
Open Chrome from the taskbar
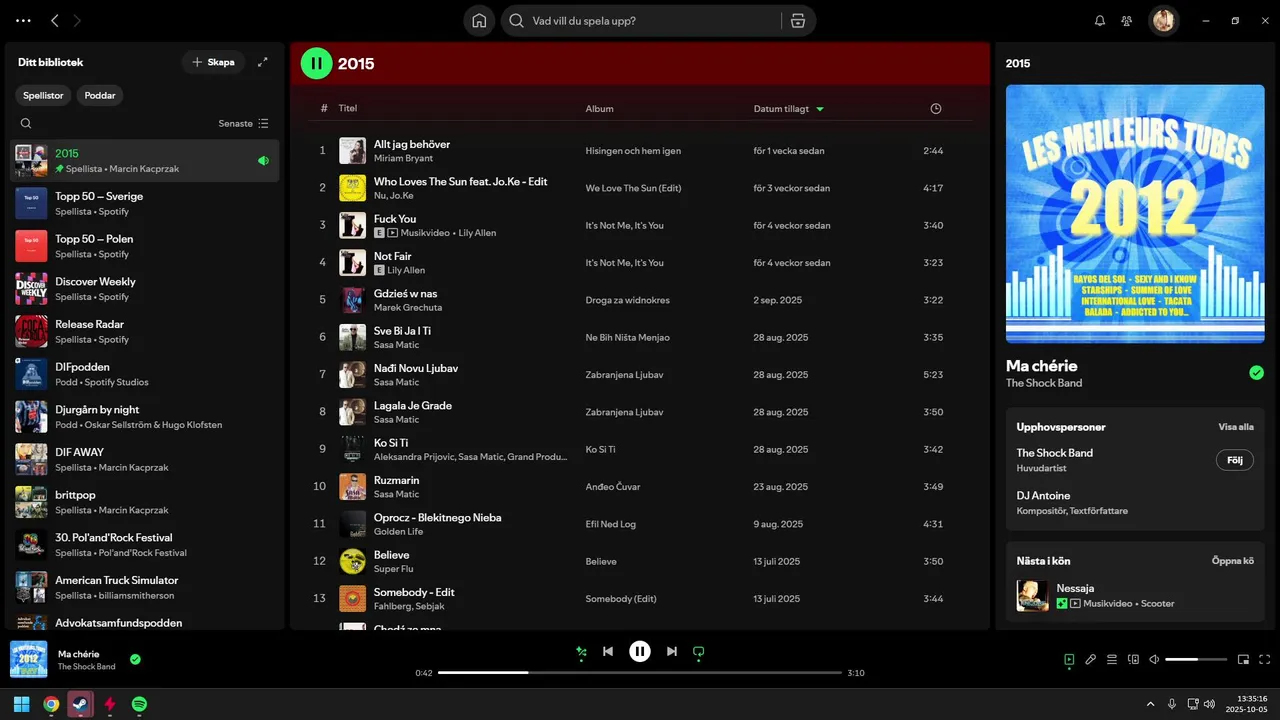[51, 704]
